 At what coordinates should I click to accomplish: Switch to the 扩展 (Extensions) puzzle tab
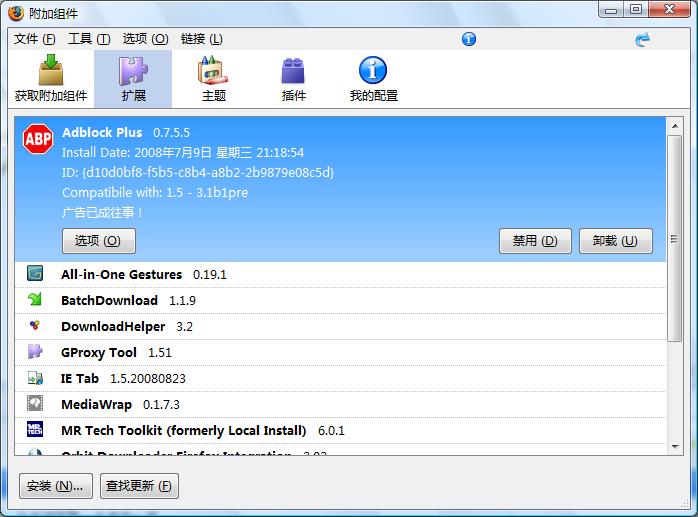tap(133, 79)
